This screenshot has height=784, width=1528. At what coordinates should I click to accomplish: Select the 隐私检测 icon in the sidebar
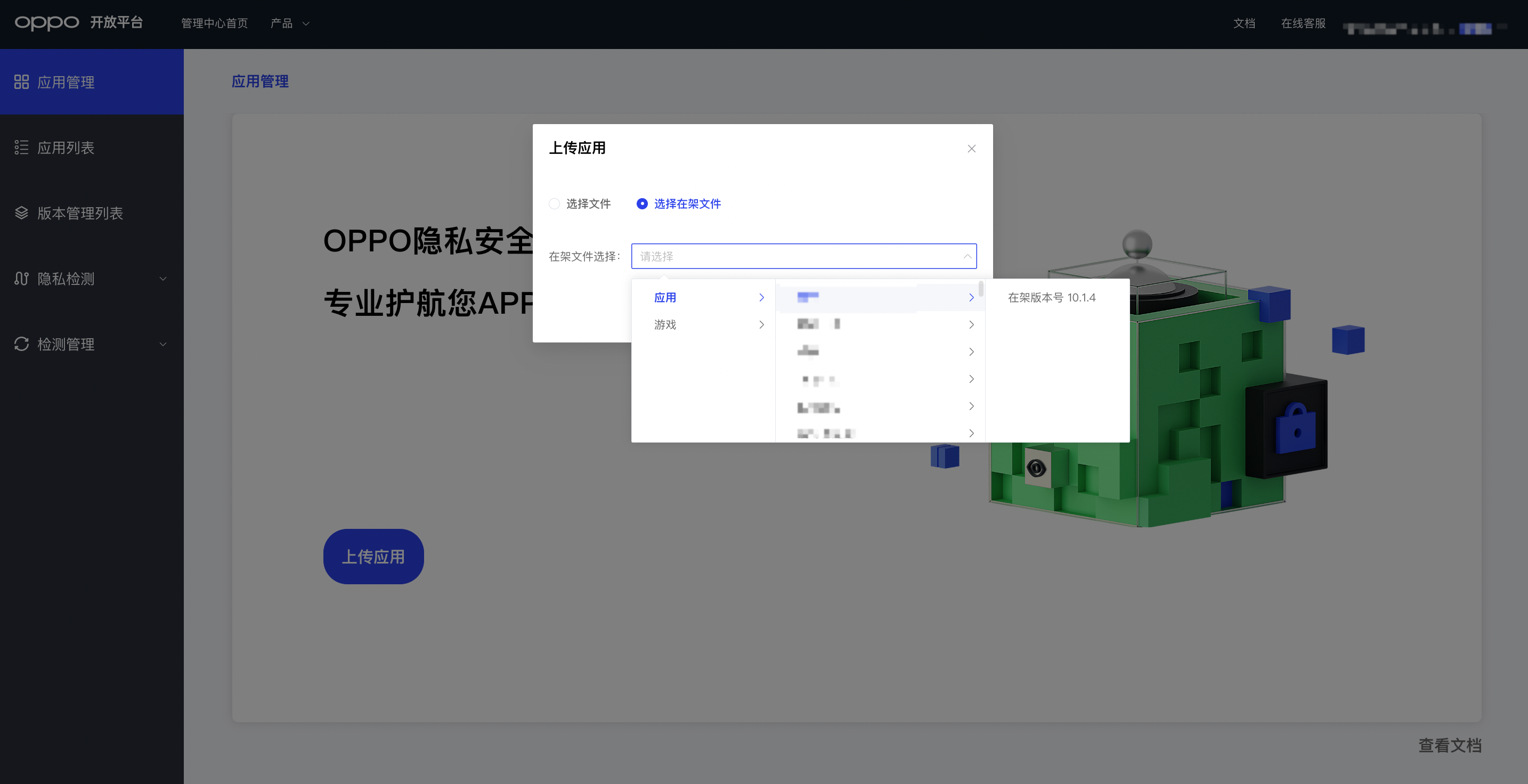pyautogui.click(x=22, y=279)
